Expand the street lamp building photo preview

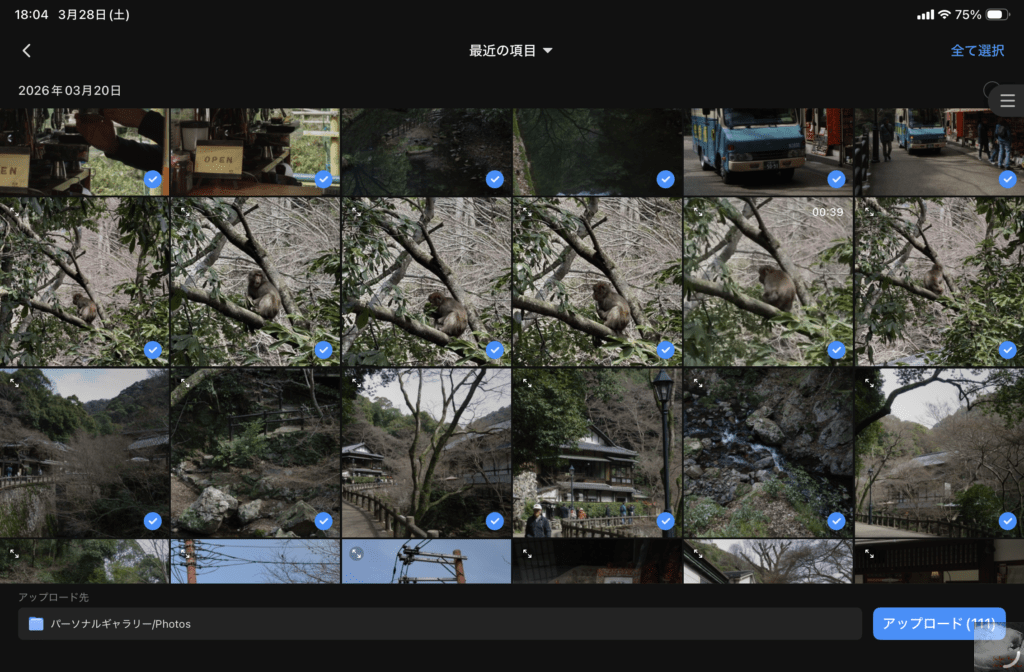(527, 382)
